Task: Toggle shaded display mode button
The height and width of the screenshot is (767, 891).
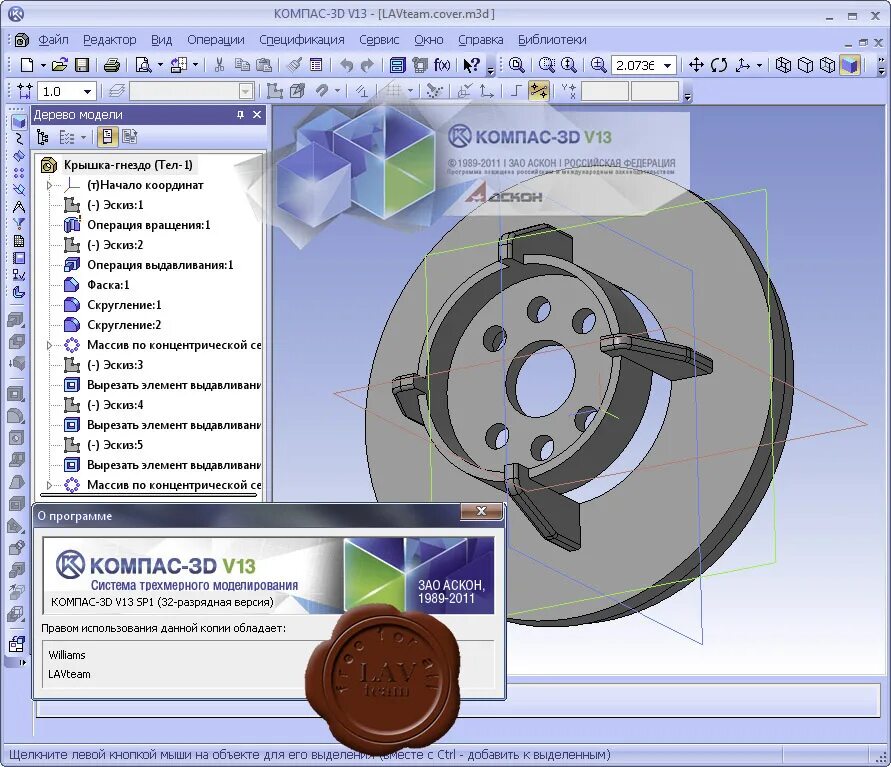Action: pos(850,65)
